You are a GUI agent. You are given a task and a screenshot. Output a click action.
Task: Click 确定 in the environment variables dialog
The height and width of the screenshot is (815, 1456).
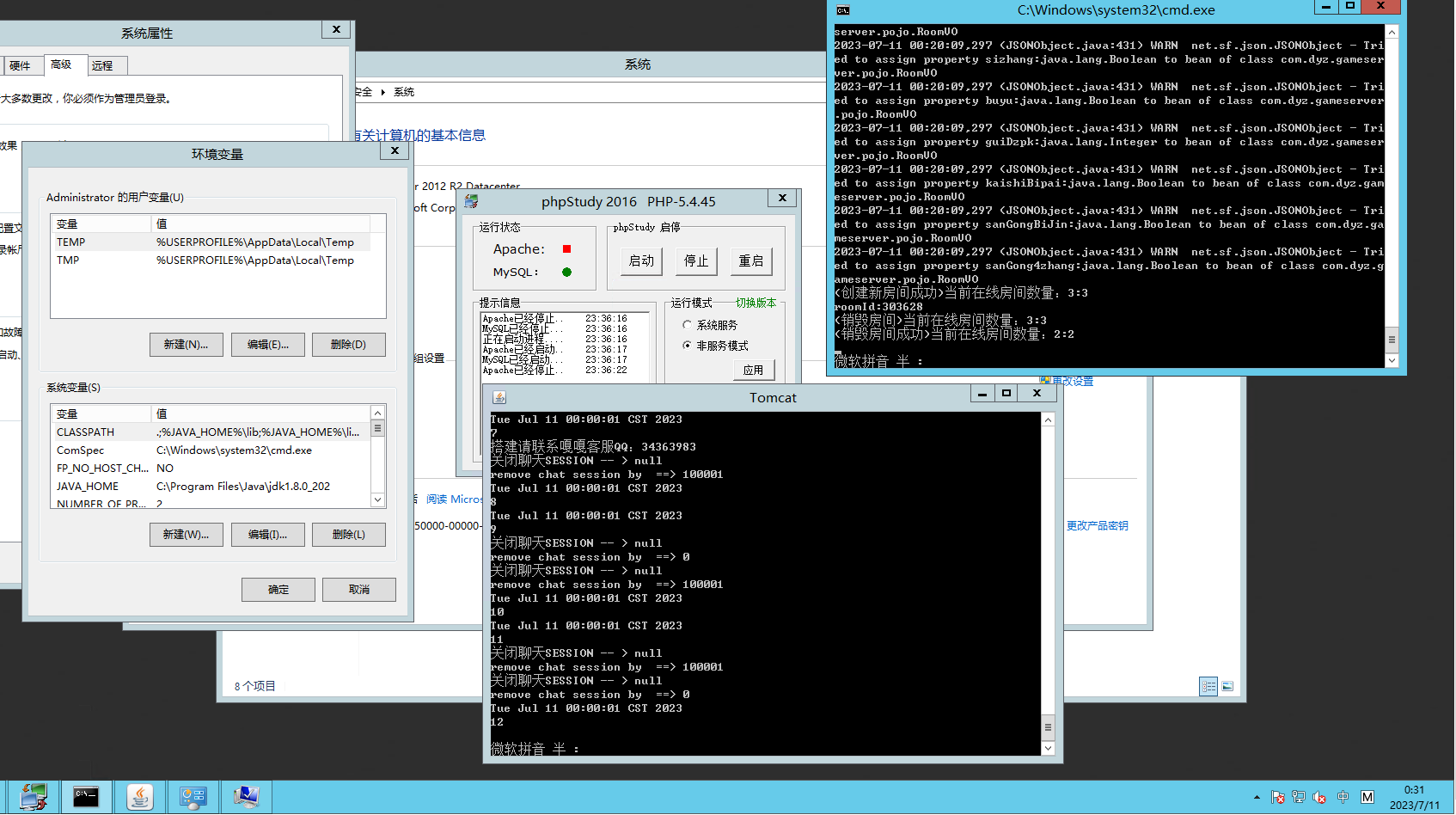tap(278, 590)
